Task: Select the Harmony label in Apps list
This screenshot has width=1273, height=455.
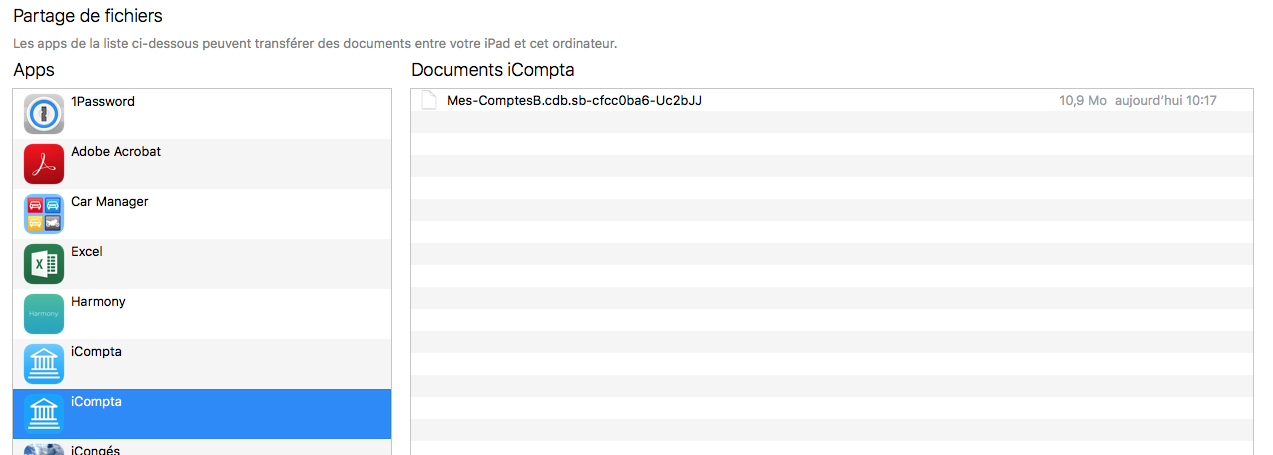Action: 98,302
